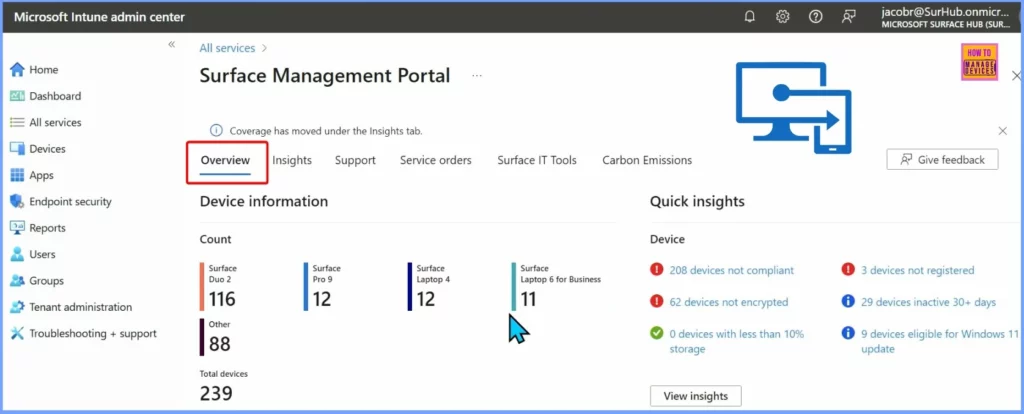Open 9 devices eligible for Windows 11 update
Screen dimensions: 1024x414
[x=940, y=342]
